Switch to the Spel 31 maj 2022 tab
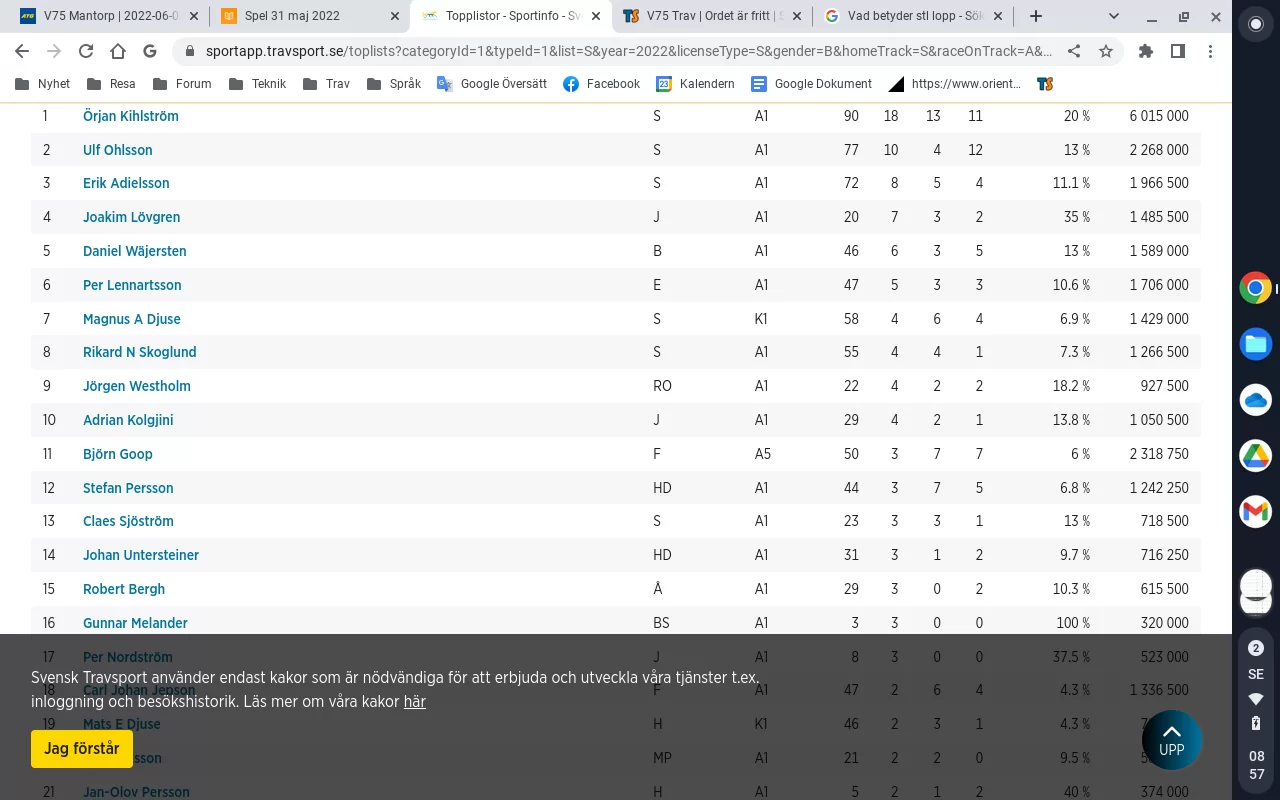 [305, 16]
